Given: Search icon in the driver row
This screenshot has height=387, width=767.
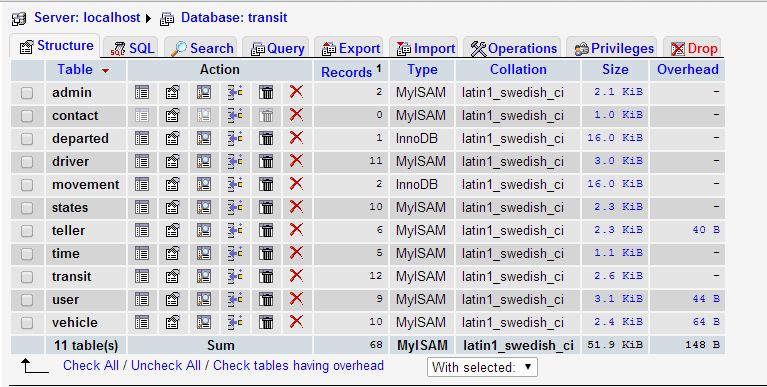Looking at the screenshot, I should [204, 161].
